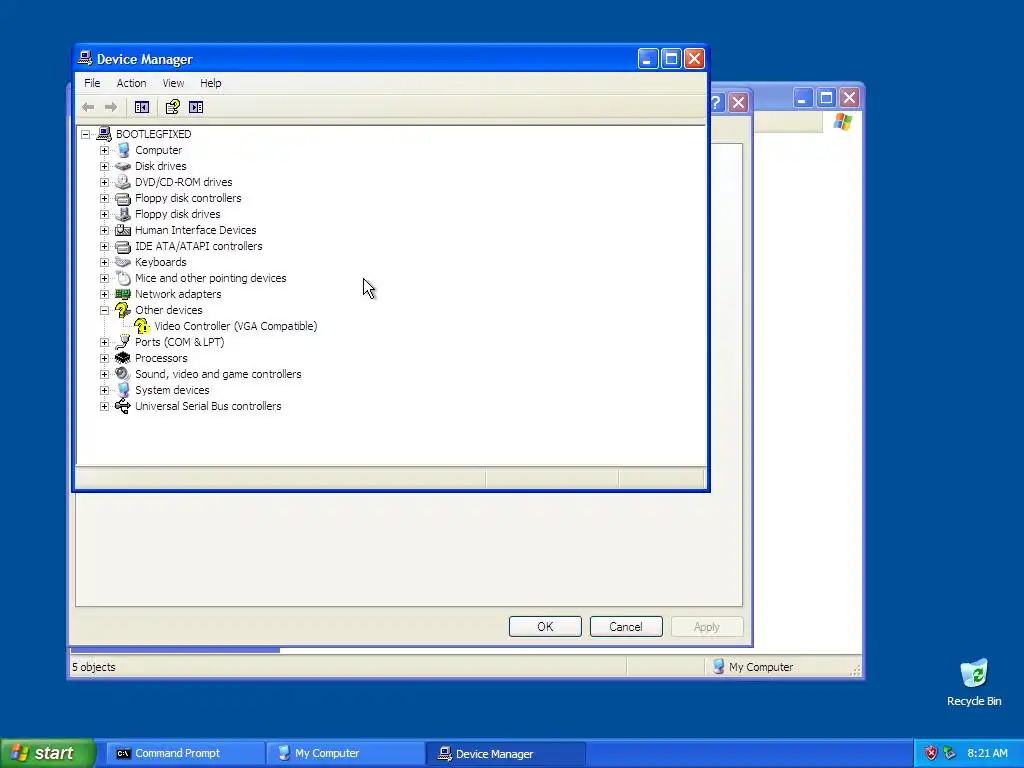Expand the Network adapters node
Viewport: 1024px width, 768px height.
click(104, 294)
